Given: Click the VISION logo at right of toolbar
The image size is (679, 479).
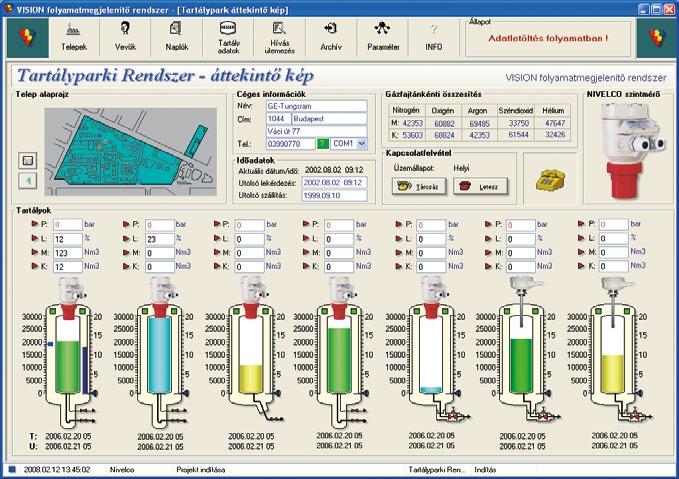Looking at the screenshot, I should pyautogui.click(x=656, y=38).
